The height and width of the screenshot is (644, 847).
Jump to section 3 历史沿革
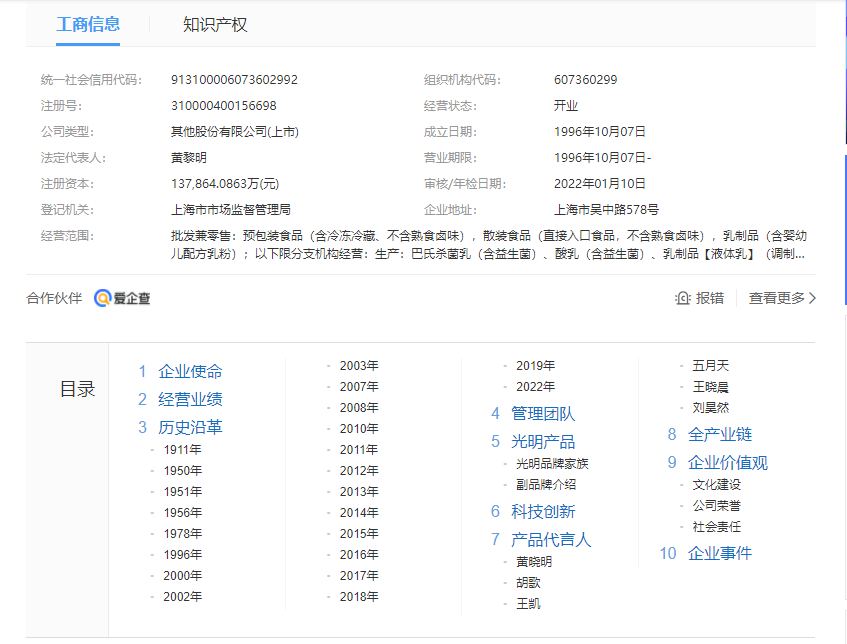click(190, 427)
